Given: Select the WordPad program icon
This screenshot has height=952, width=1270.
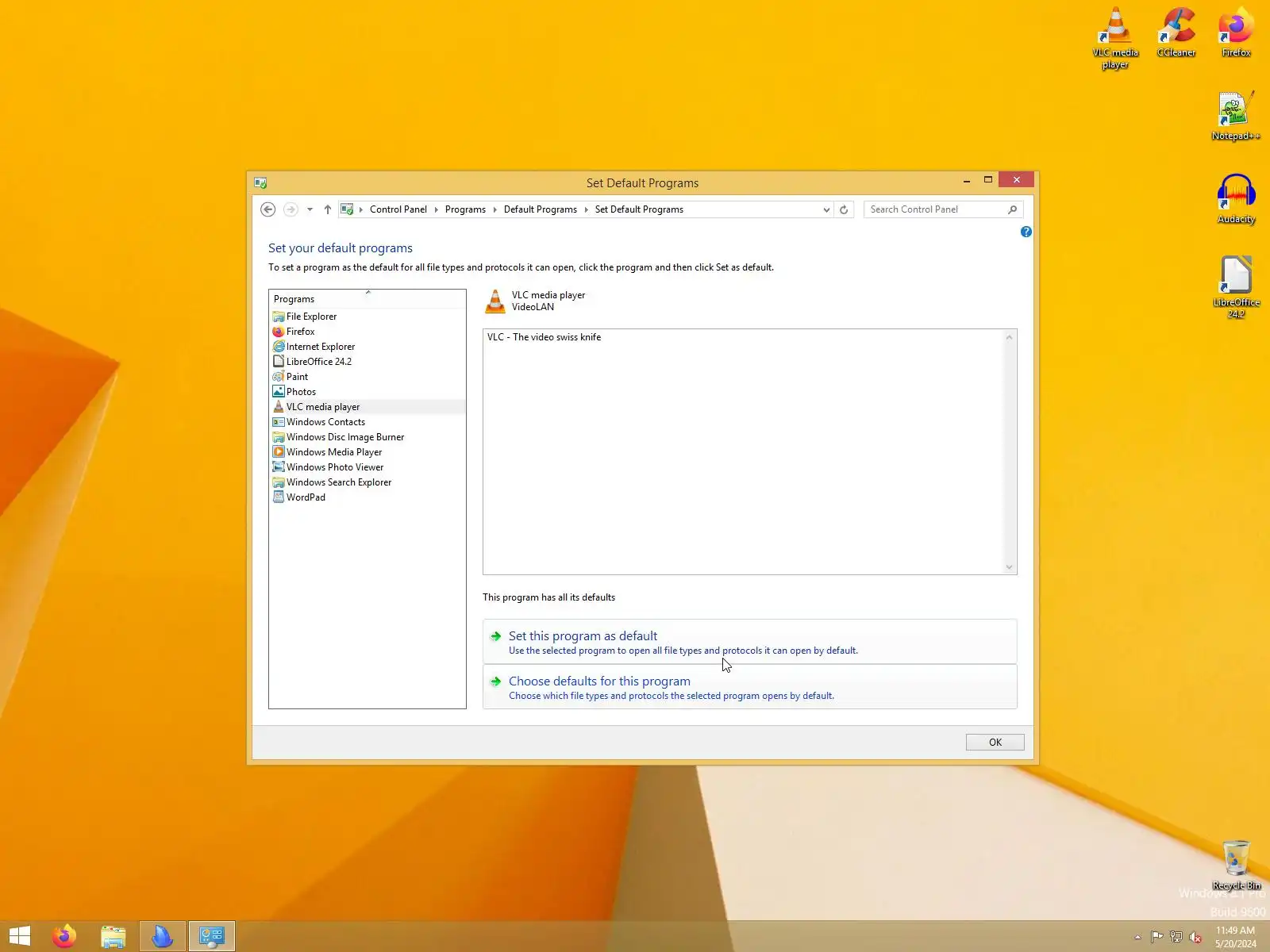Looking at the screenshot, I should (x=279, y=497).
